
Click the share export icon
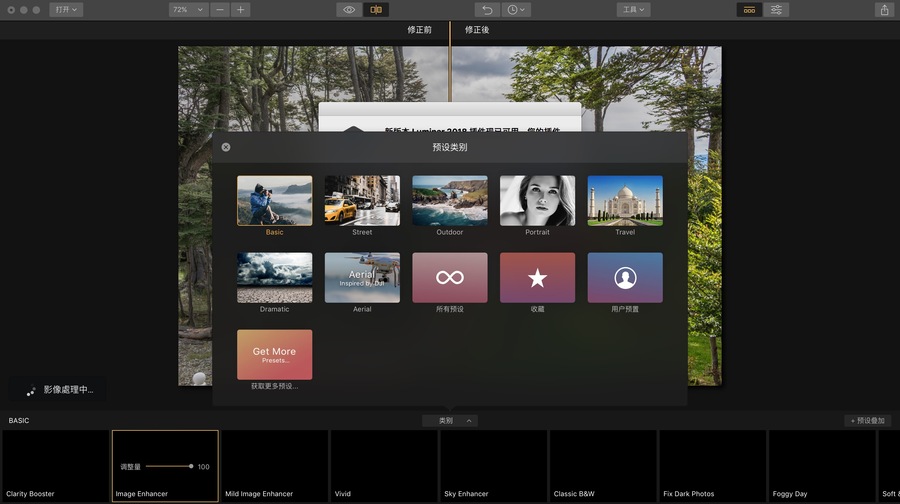click(885, 10)
